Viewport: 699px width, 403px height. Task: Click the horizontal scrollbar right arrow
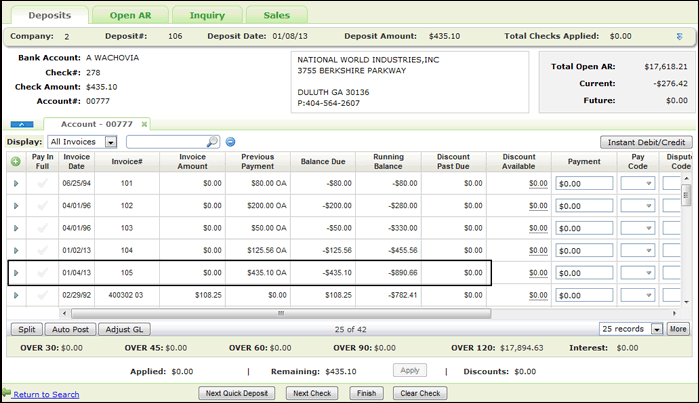click(674, 313)
